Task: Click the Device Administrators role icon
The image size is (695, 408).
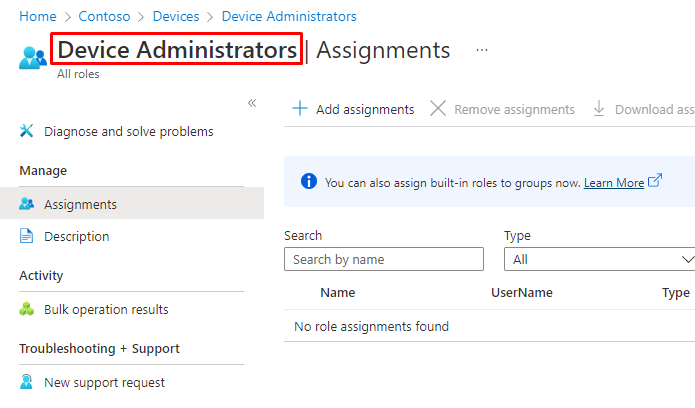Action: (32, 56)
